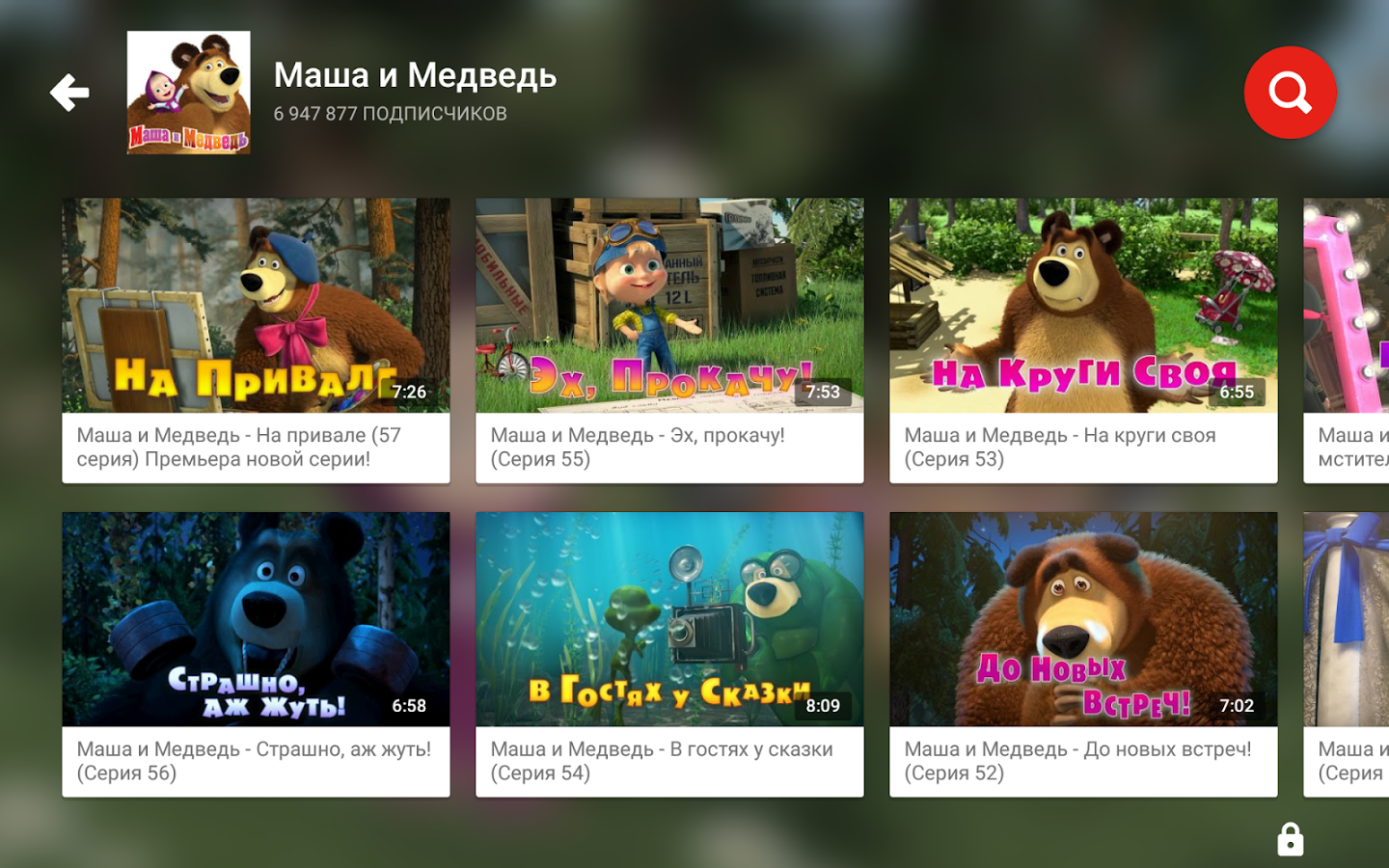
Task: Play the На привале thumbnail video
Action: 256,306
